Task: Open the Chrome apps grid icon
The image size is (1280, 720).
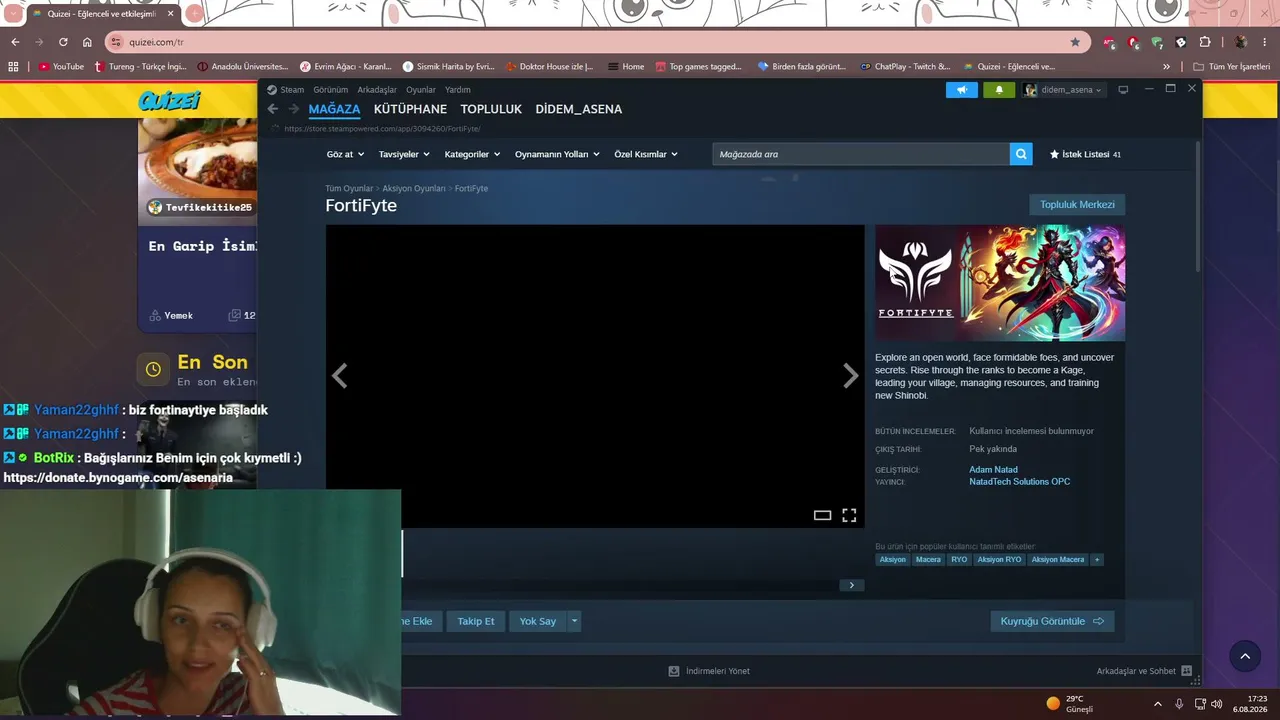Action: click(13, 67)
